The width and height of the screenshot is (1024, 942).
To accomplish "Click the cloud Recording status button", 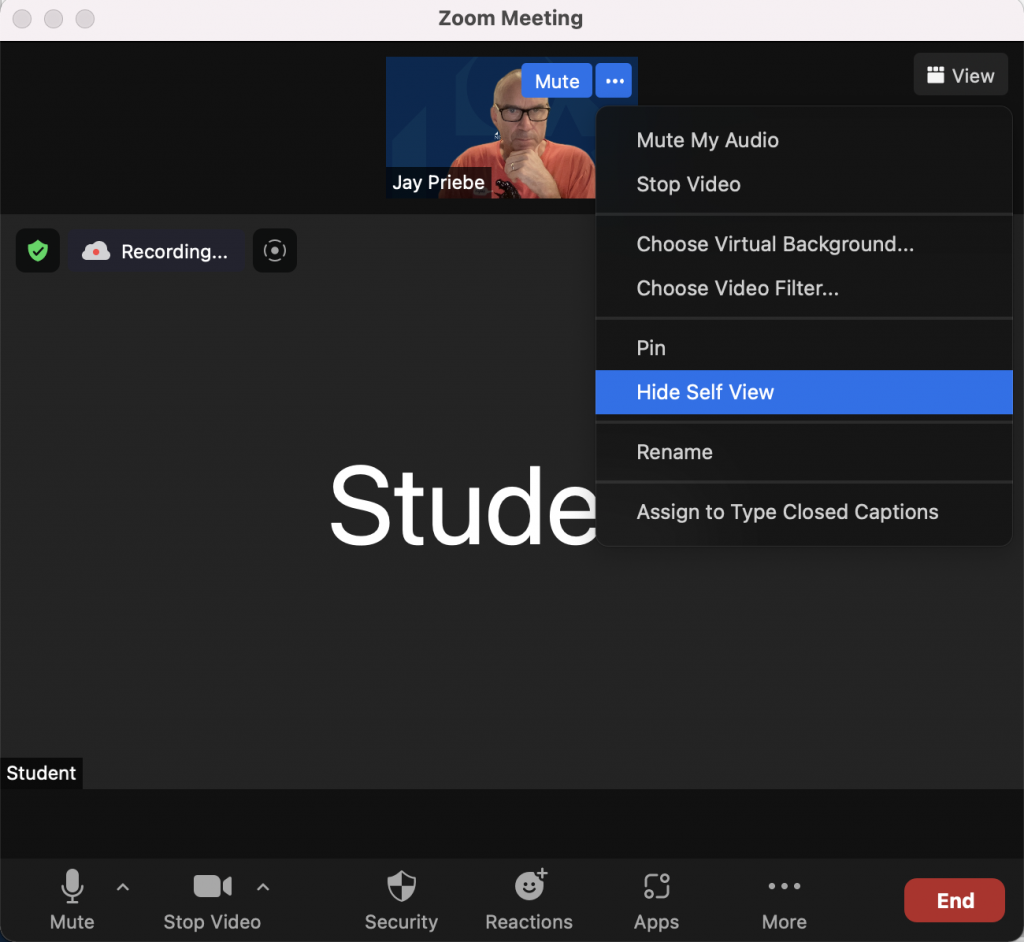I will 156,251.
